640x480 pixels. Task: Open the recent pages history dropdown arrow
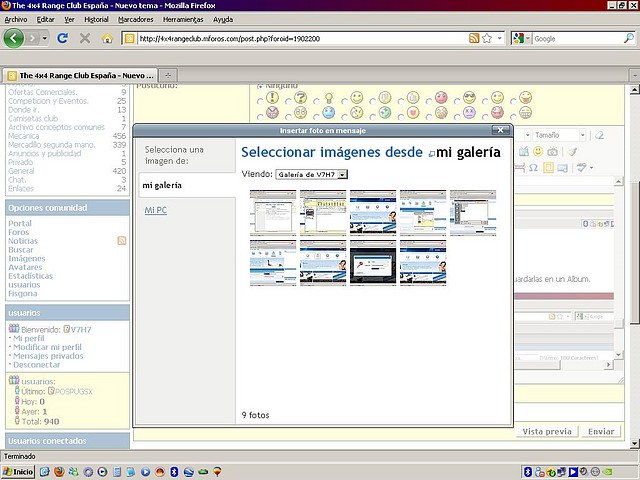click(x=44, y=38)
